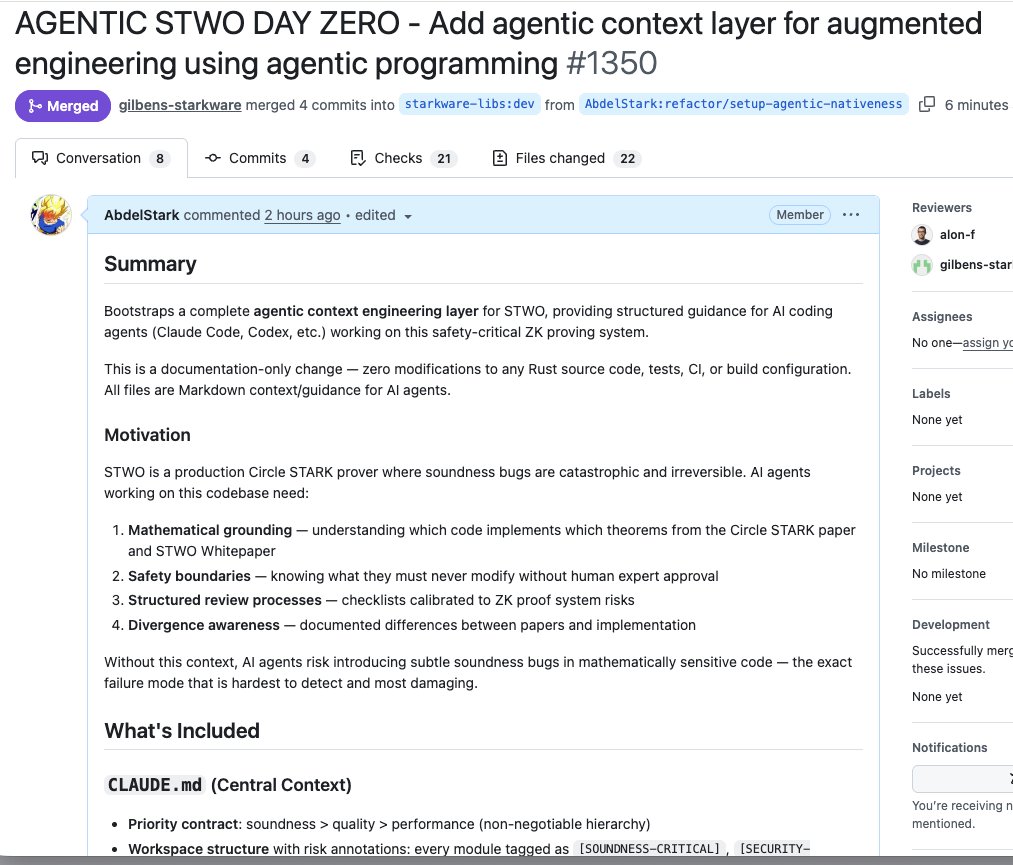Click the notifications subscribe button
The width and height of the screenshot is (1013, 865).
963,779
